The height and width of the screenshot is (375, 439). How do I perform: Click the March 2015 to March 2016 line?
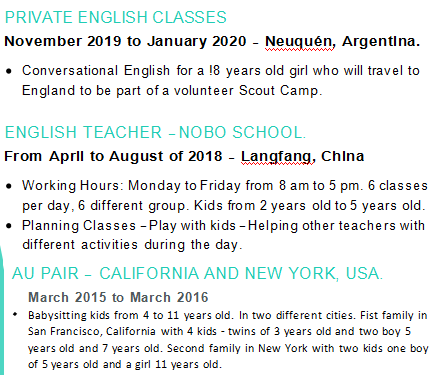point(118,297)
